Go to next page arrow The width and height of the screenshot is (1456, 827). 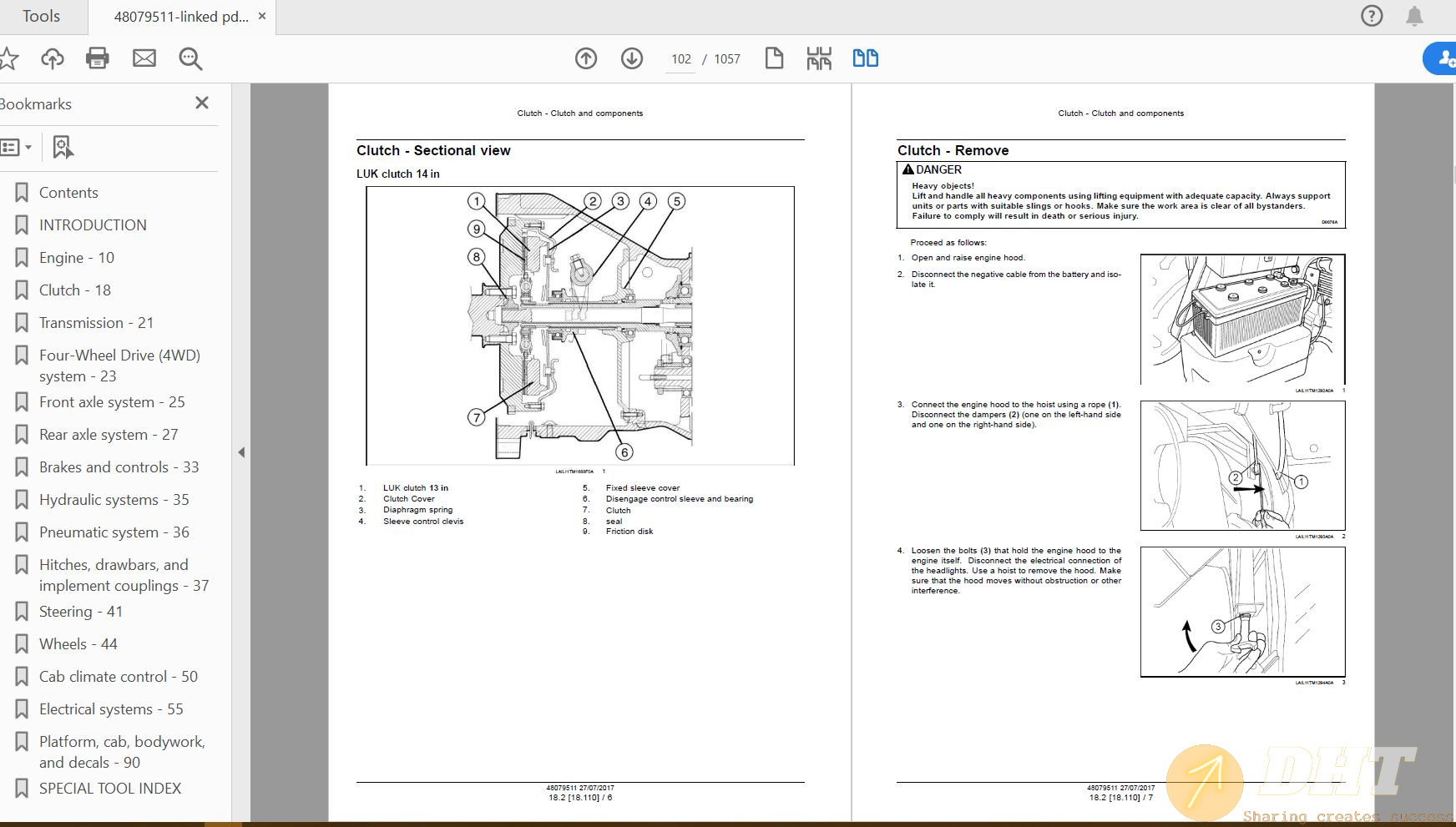(x=632, y=58)
